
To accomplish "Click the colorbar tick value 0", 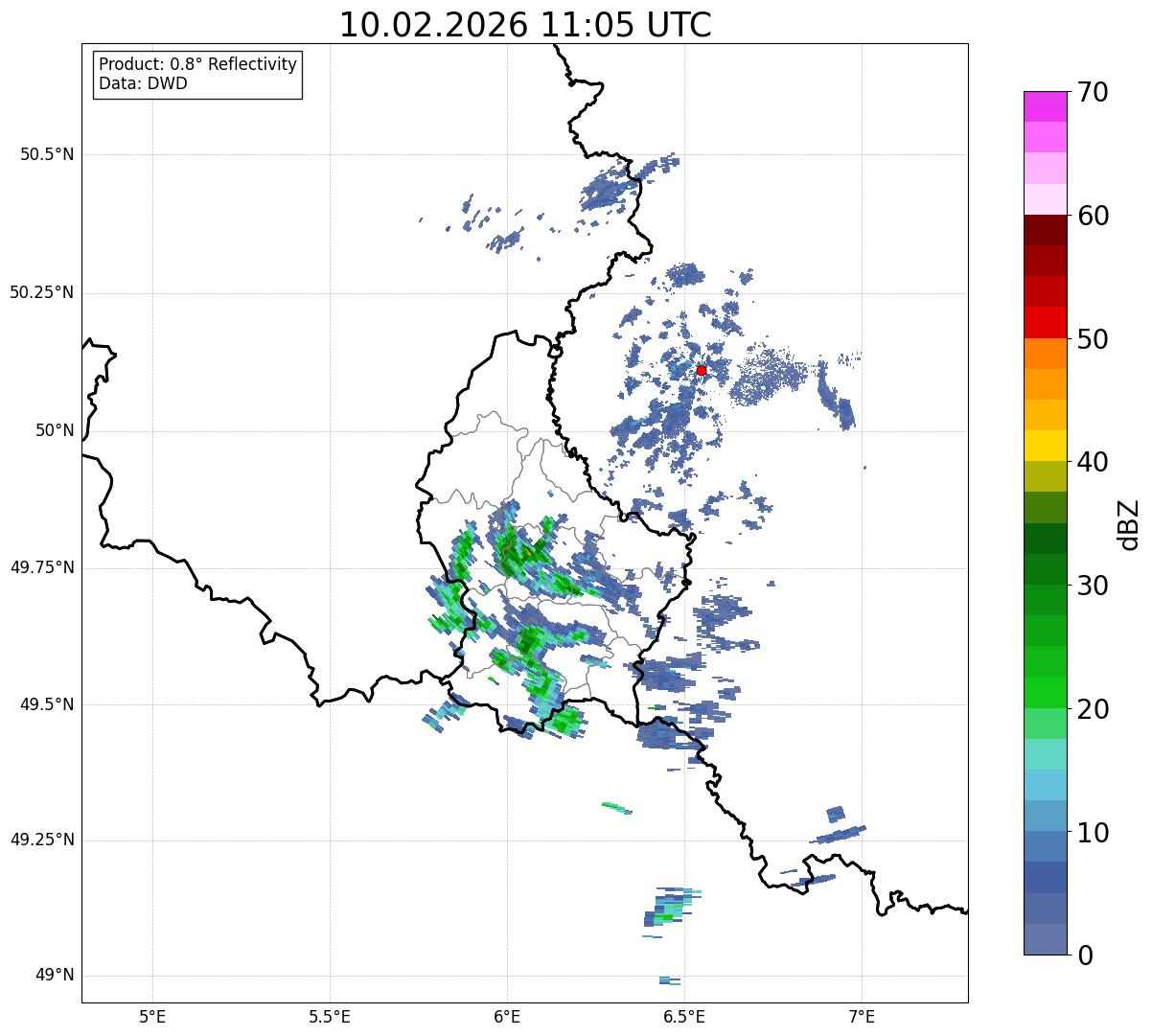I will pyautogui.click(x=1086, y=955).
